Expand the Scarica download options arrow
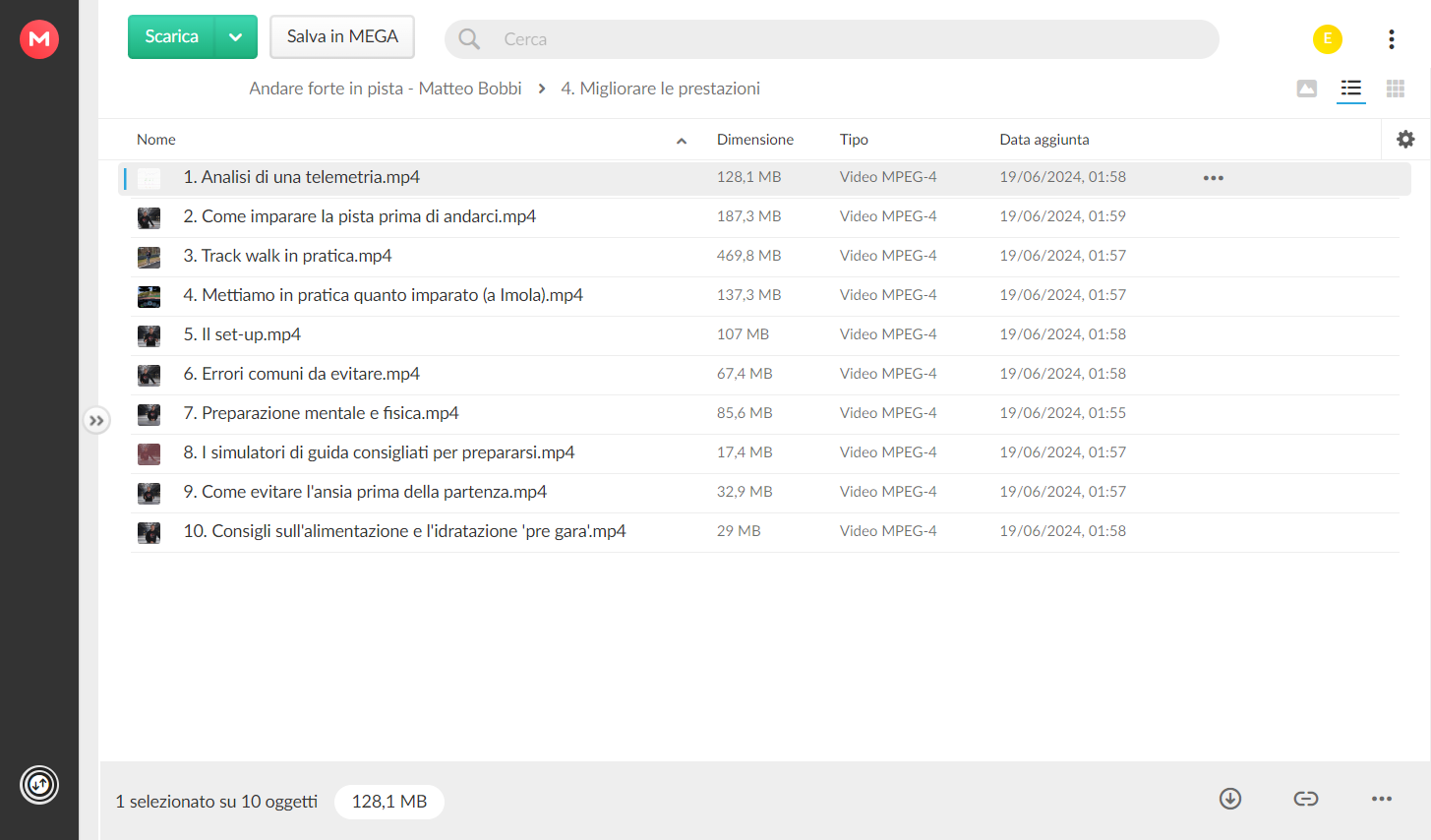The height and width of the screenshot is (840, 1431). coord(236,37)
